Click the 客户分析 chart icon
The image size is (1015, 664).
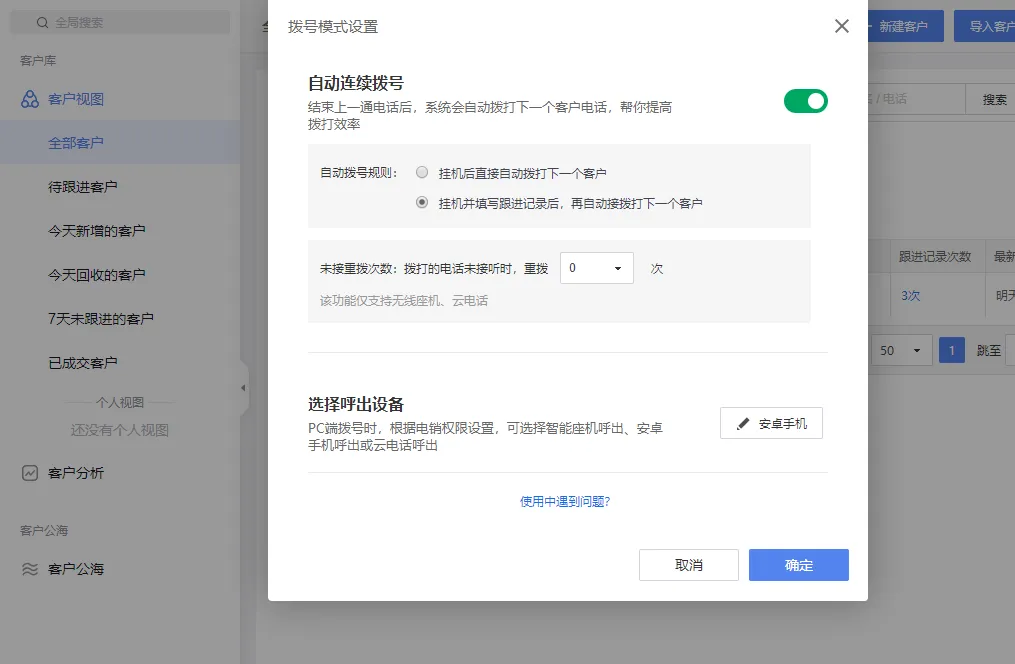30,473
